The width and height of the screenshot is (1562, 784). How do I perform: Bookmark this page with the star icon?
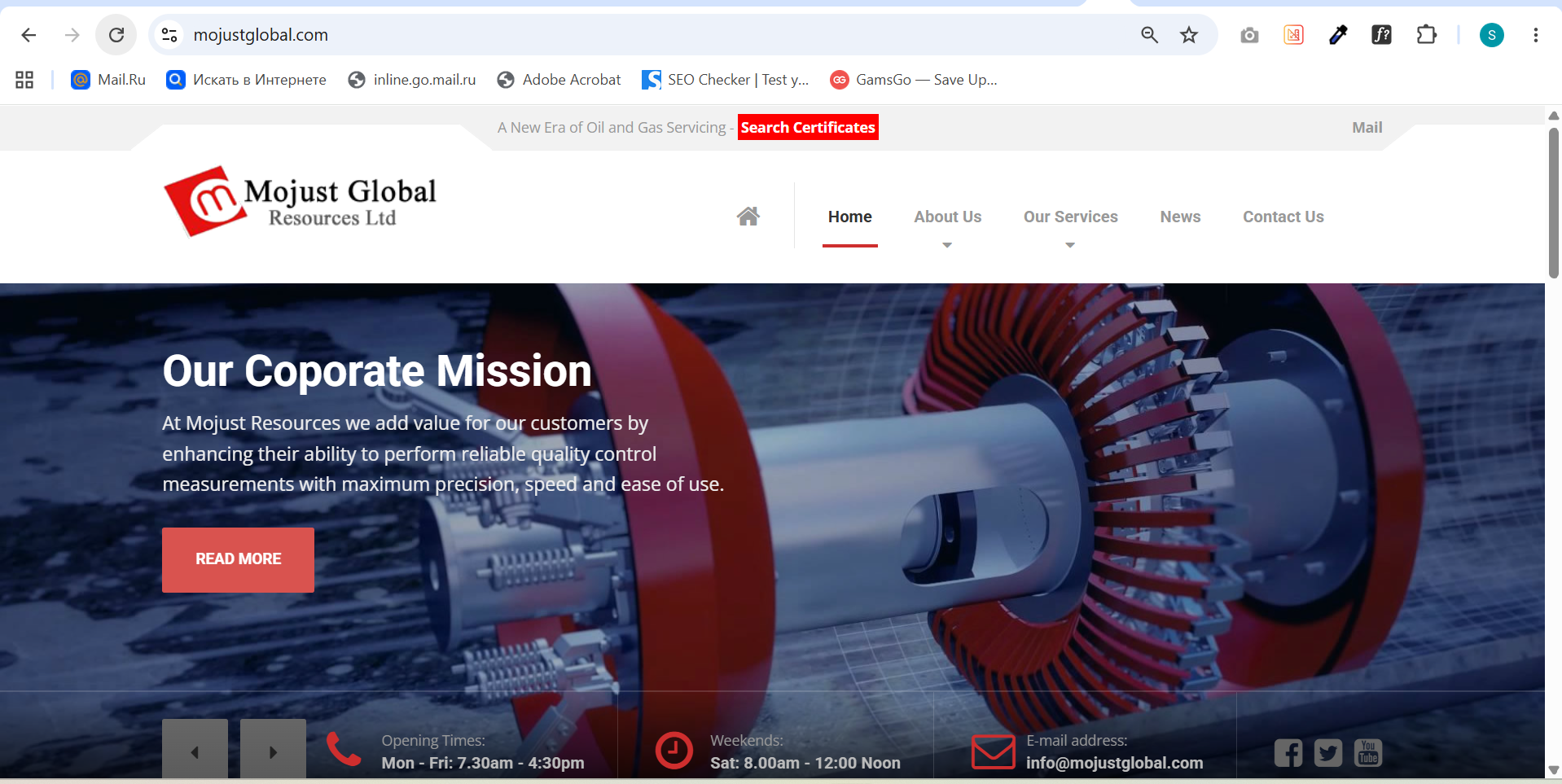1189,35
